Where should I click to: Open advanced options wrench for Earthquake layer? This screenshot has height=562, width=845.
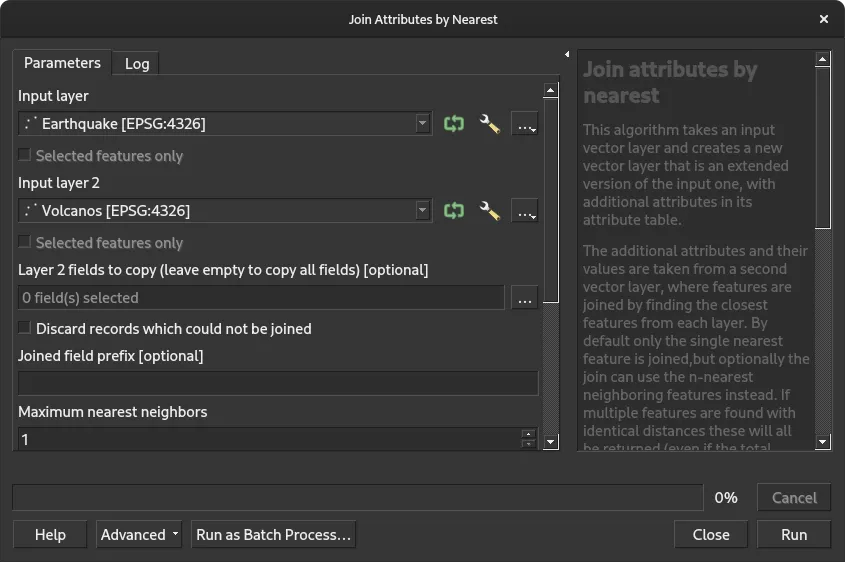click(489, 124)
